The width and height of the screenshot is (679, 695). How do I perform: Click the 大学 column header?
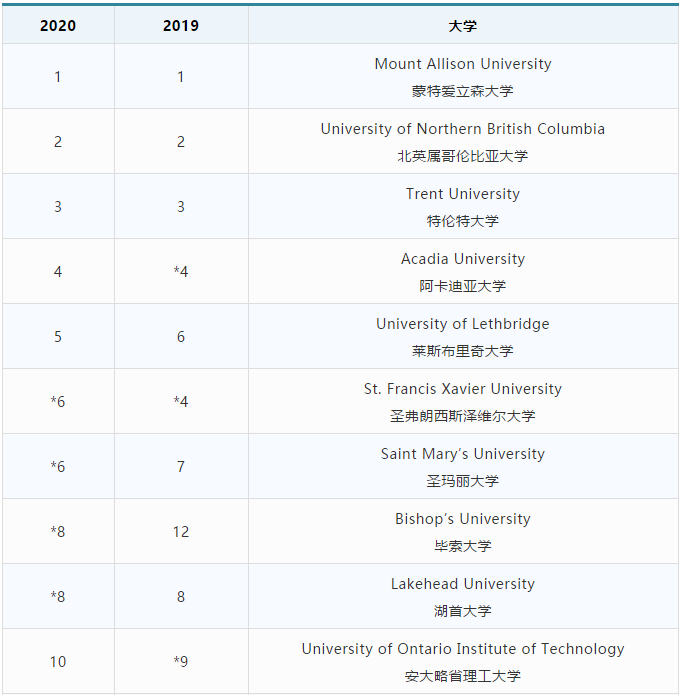(x=463, y=26)
